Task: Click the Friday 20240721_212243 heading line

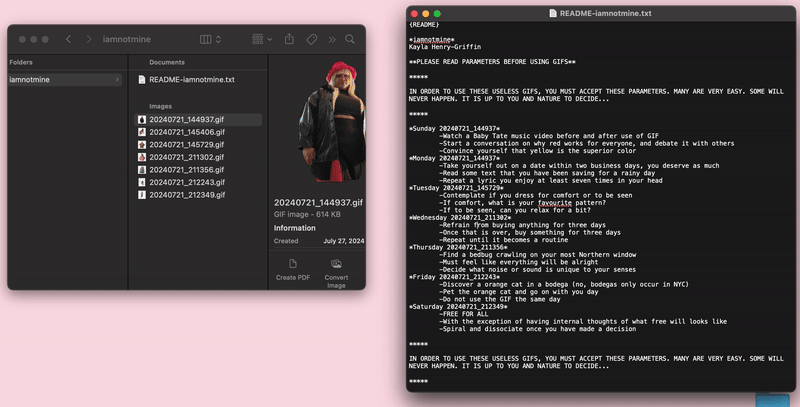Action: point(454,277)
